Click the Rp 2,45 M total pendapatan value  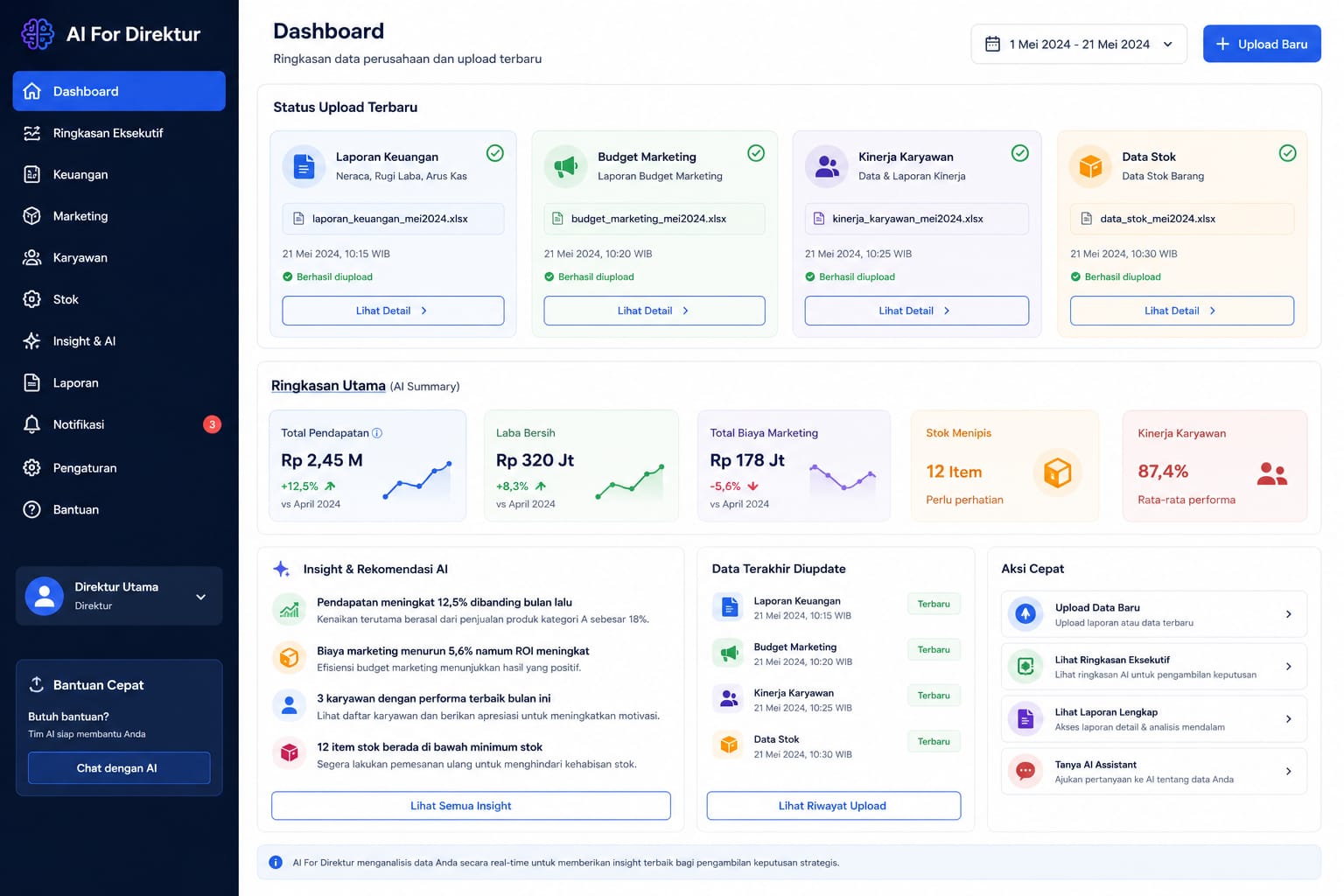click(x=321, y=460)
